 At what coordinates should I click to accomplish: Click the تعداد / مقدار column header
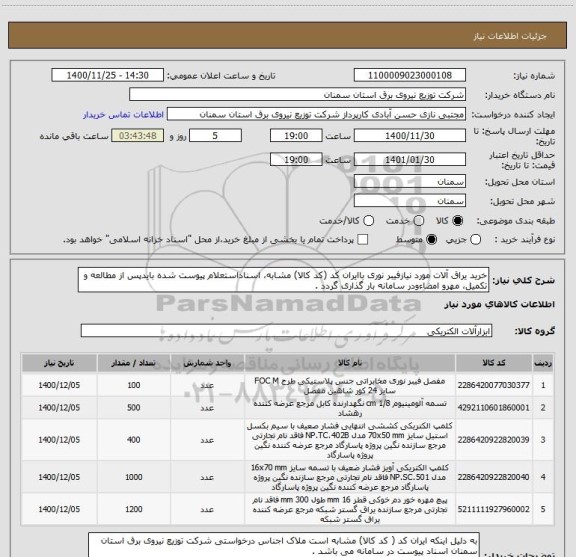(133, 363)
